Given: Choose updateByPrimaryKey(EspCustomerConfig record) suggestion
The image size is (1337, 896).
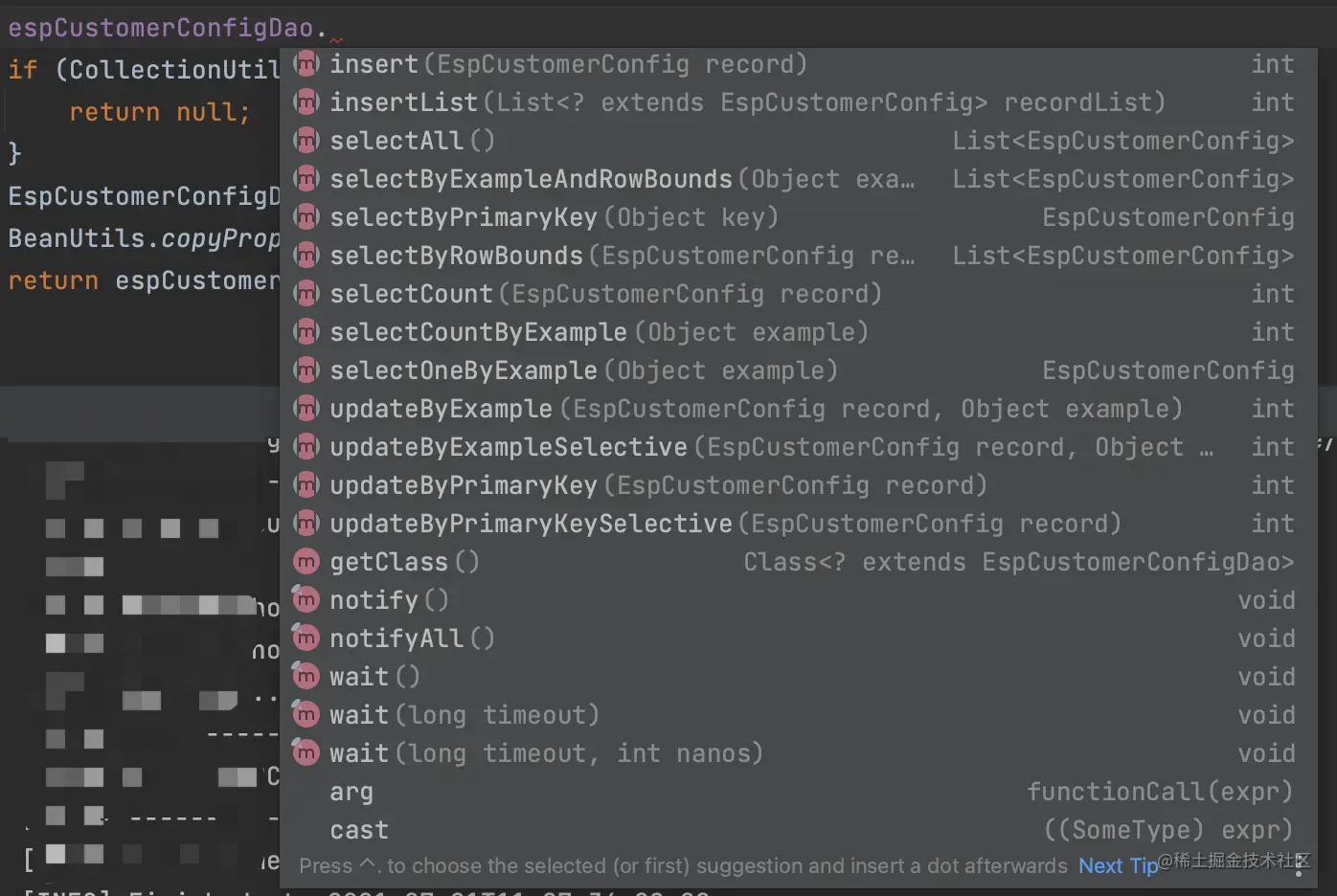Looking at the screenshot, I should coord(798,485).
